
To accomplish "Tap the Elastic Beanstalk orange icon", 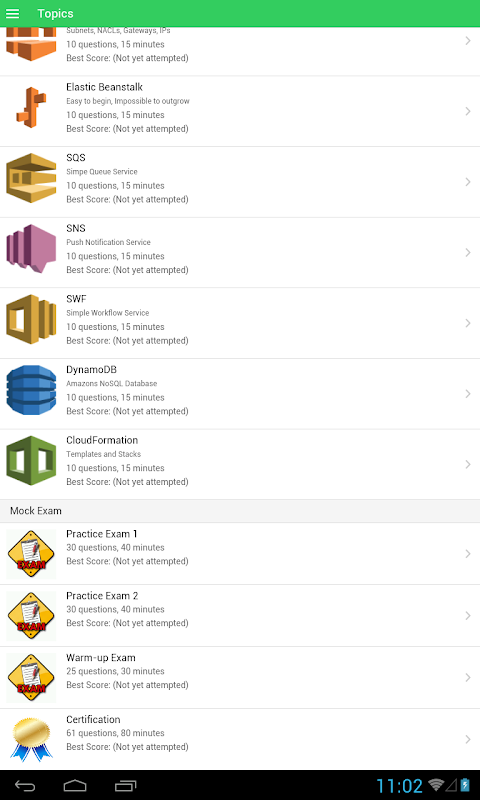I will point(31,107).
